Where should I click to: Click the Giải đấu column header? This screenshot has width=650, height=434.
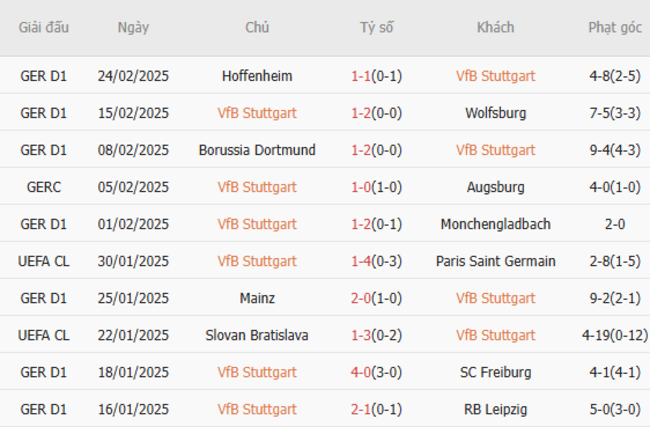pyautogui.click(x=44, y=27)
